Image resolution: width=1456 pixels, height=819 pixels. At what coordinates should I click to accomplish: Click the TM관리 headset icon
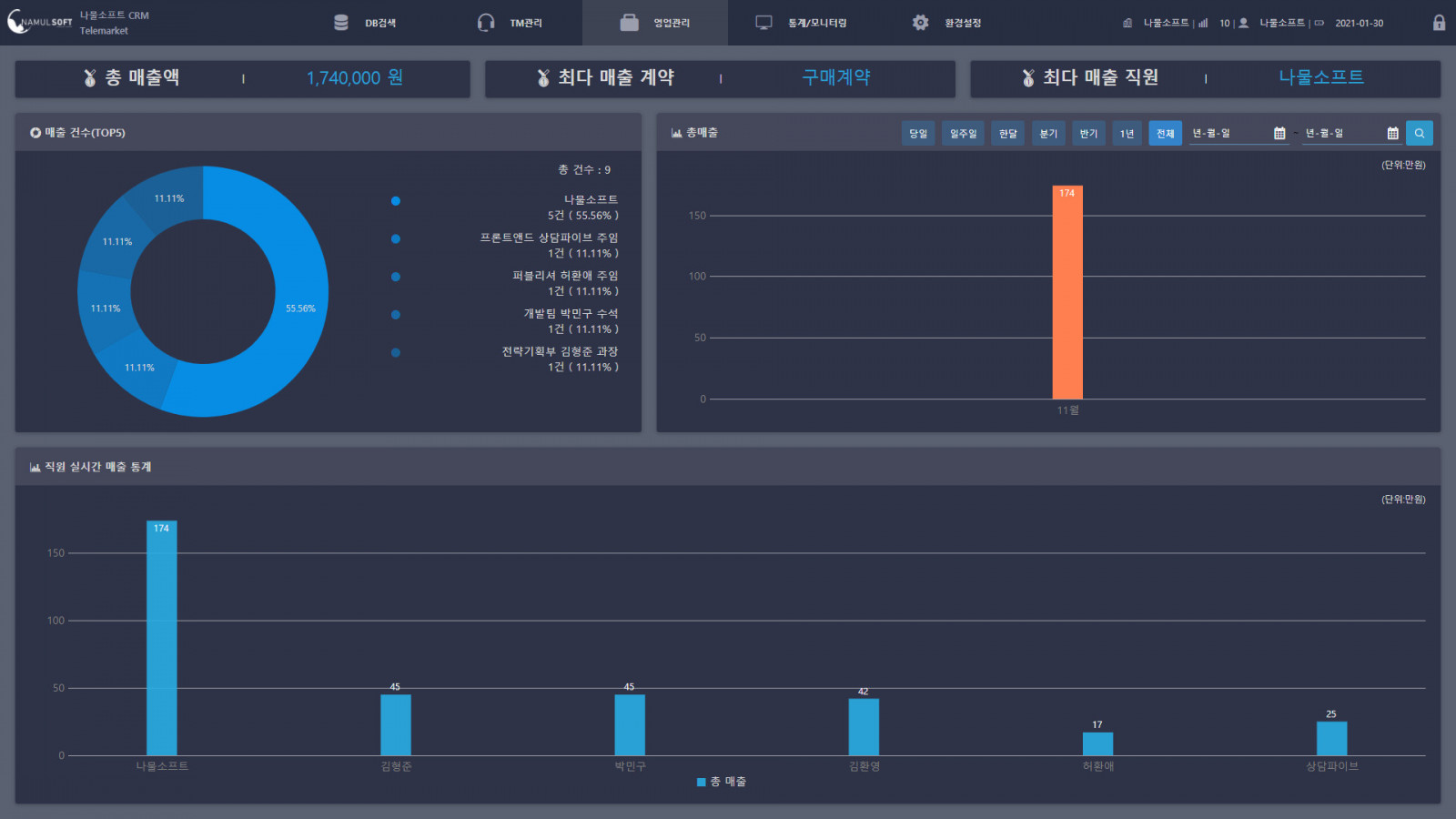pos(486,23)
